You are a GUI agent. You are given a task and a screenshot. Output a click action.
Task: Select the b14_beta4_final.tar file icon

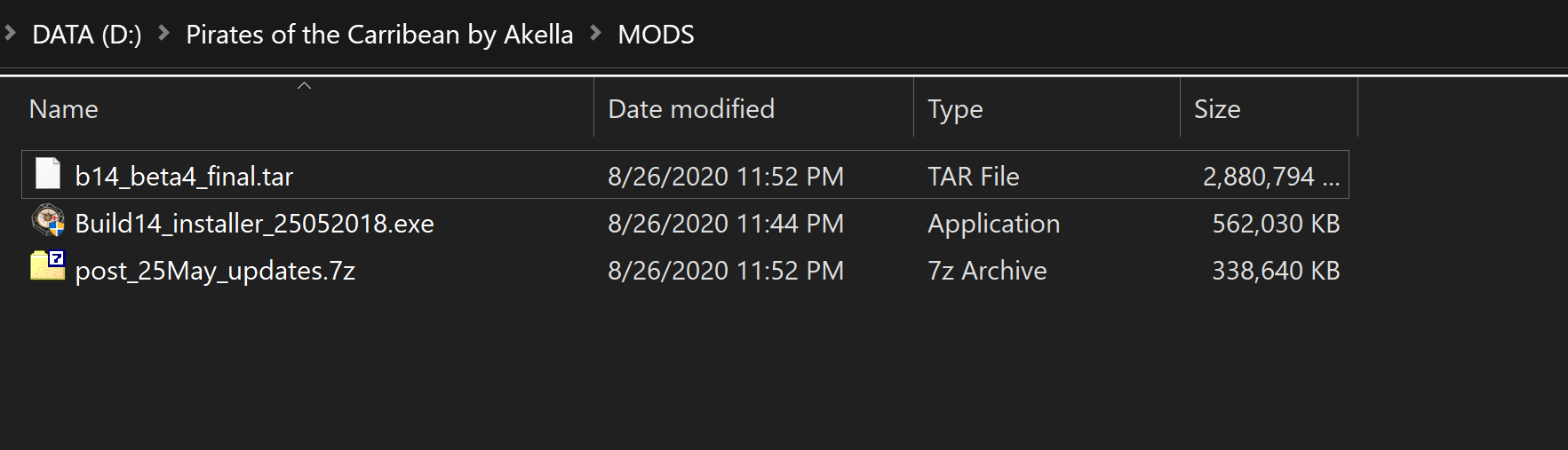[x=48, y=174]
